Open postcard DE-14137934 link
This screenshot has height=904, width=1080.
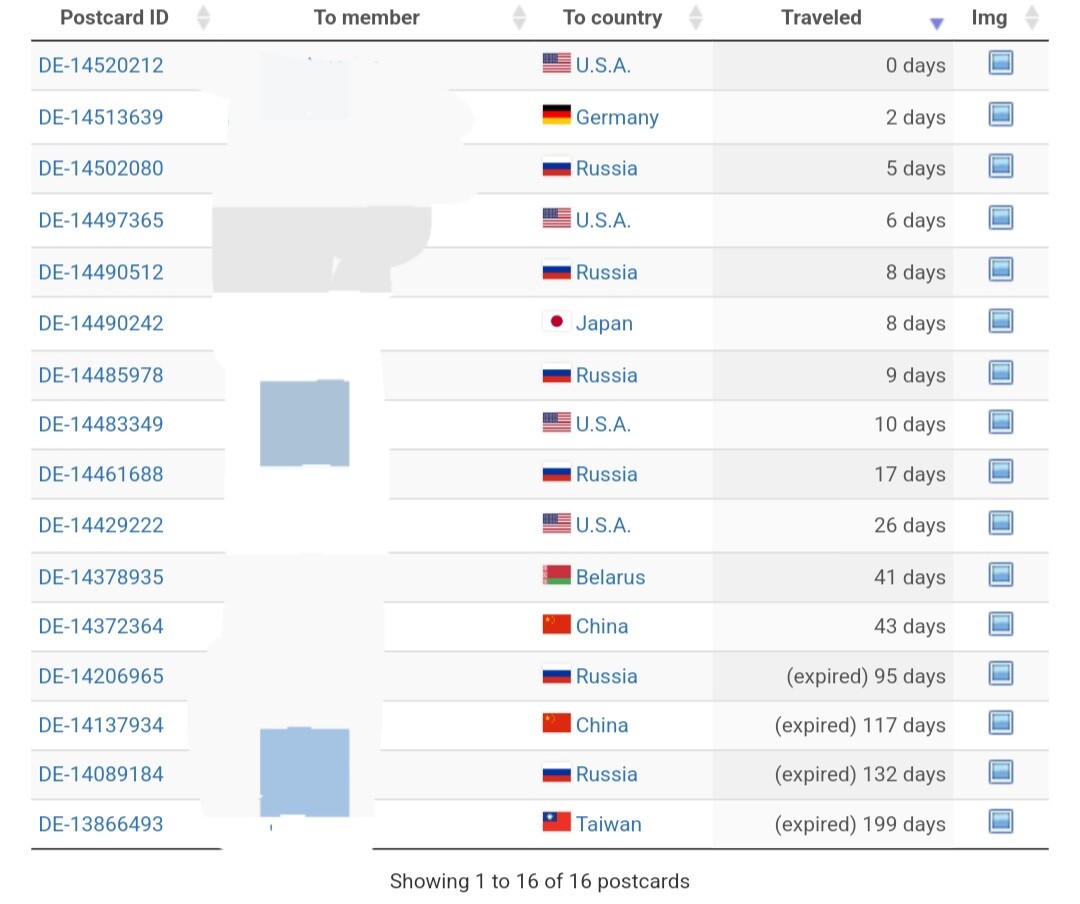101,725
